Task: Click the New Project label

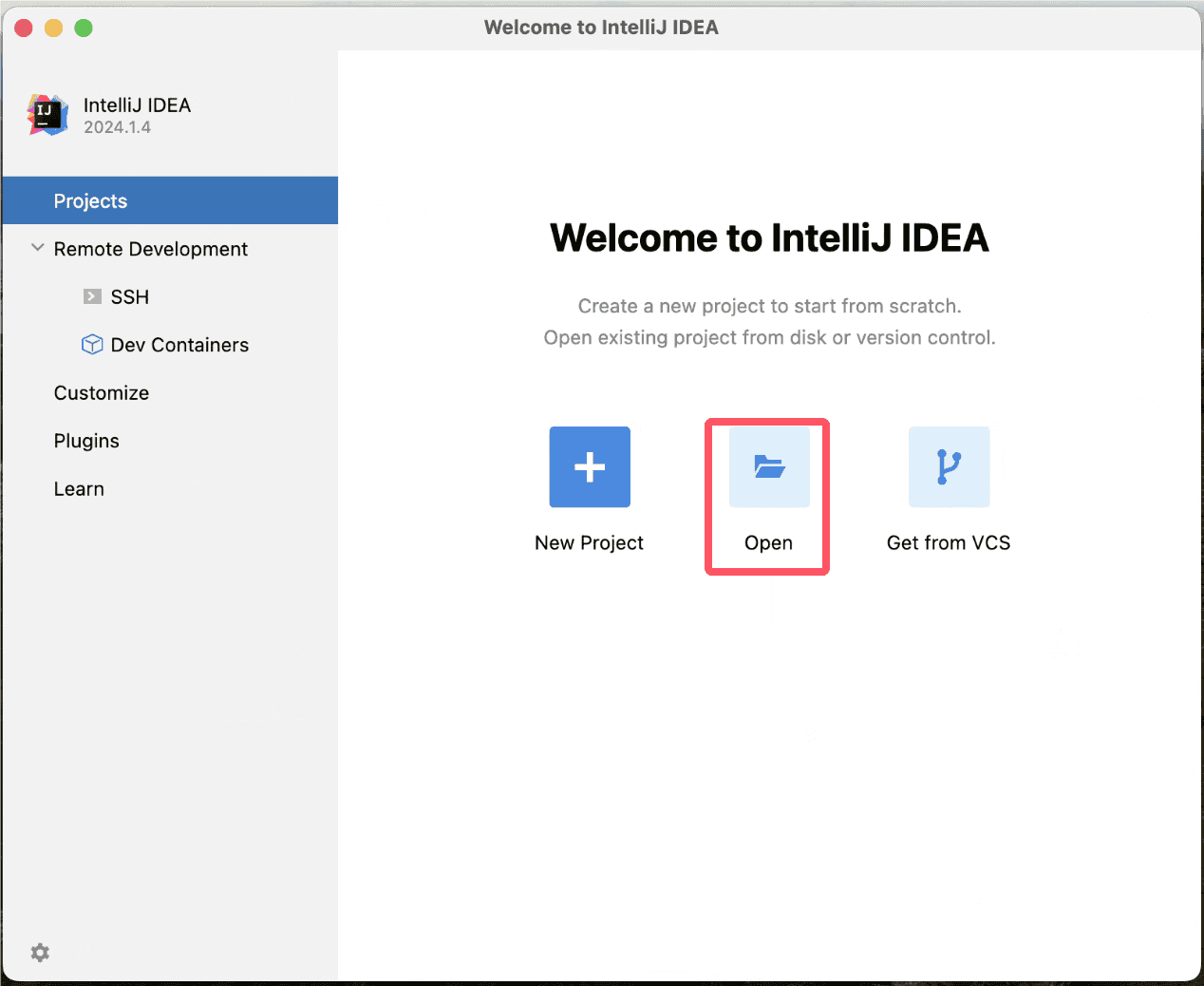Action: (x=589, y=542)
